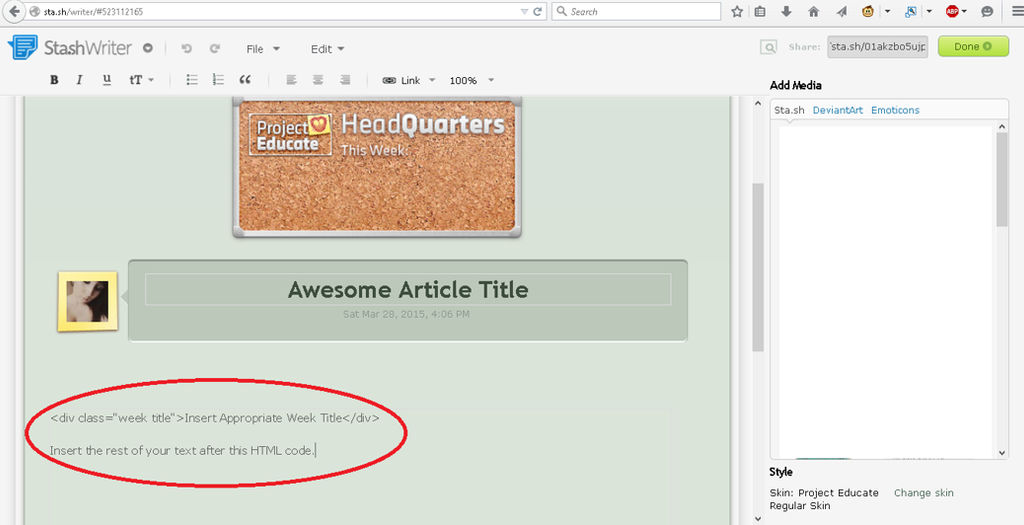This screenshot has width=1024, height=525.
Task: Click the browser address bar URL
Action: (x=93, y=12)
